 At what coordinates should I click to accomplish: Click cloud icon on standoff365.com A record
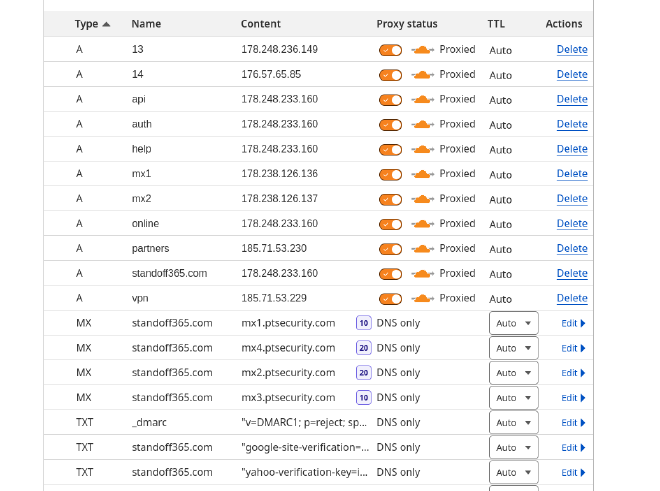tap(423, 274)
